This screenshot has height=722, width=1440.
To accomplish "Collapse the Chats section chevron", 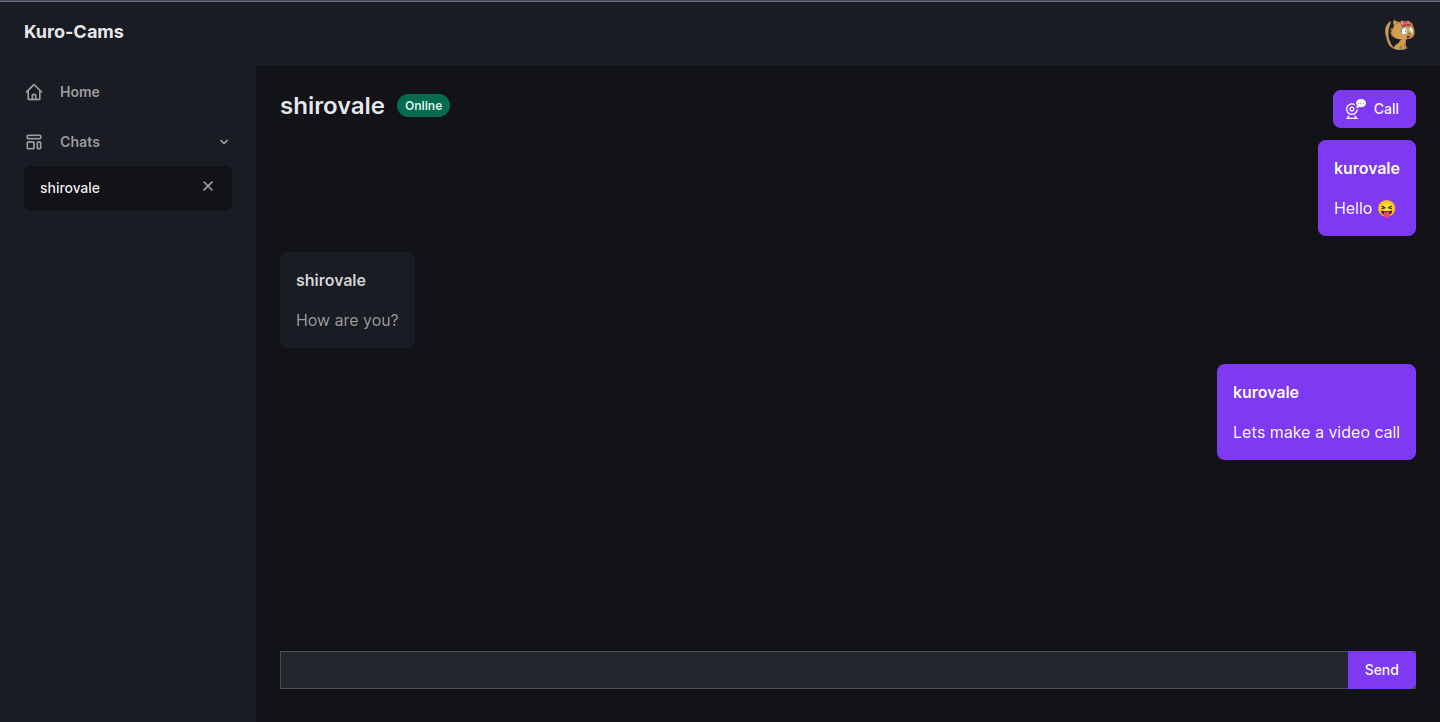I will 224,142.
